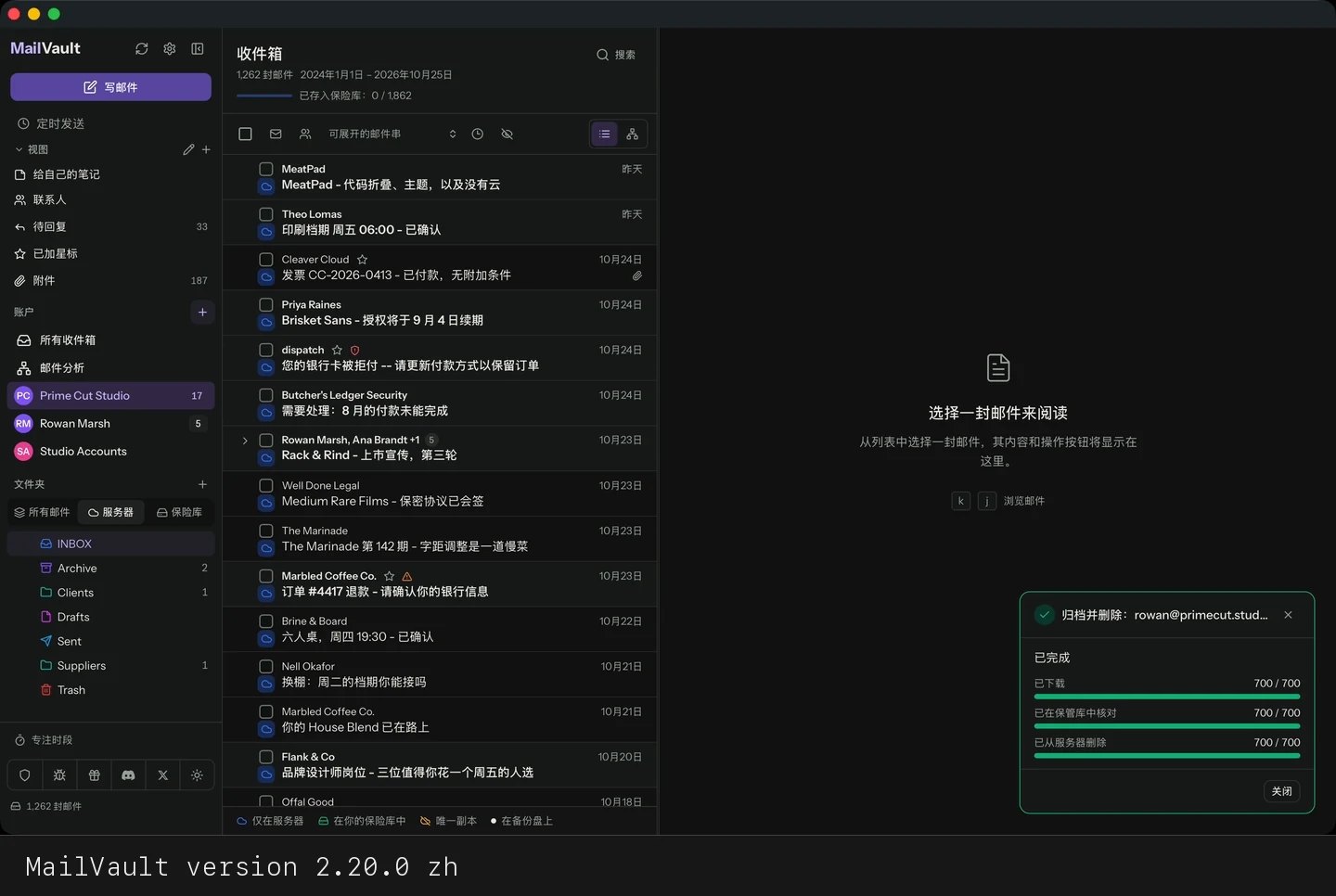Open the Discord icon link
1336x896 pixels.
[x=128, y=775]
